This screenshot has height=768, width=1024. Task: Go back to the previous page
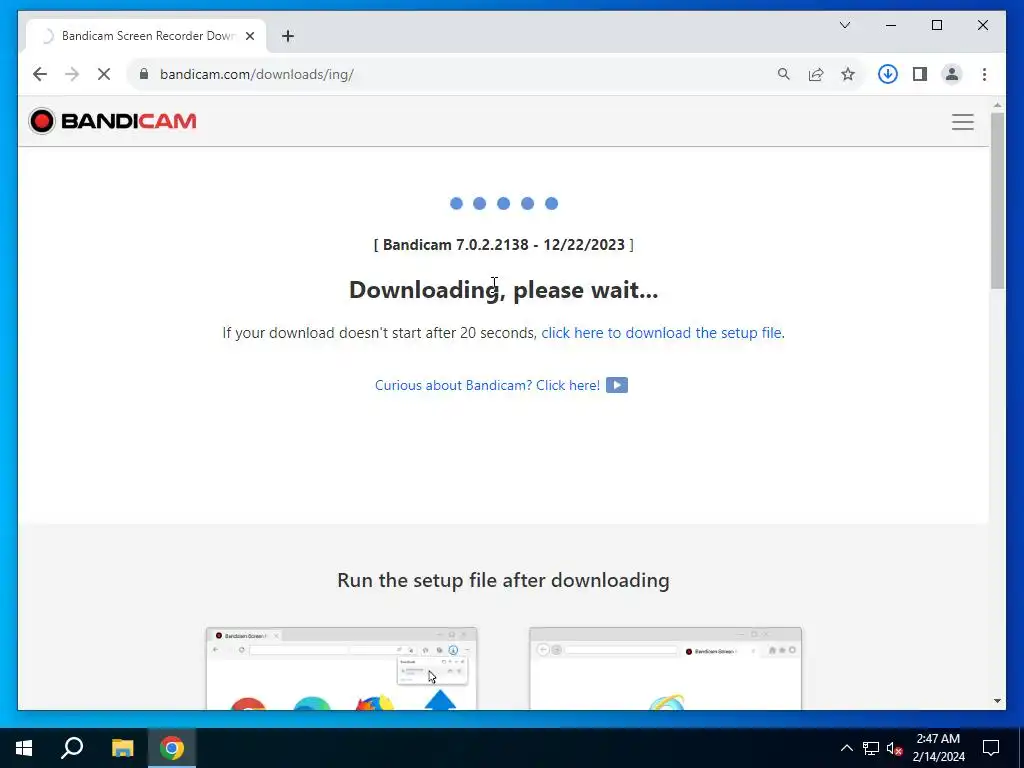pyautogui.click(x=40, y=74)
